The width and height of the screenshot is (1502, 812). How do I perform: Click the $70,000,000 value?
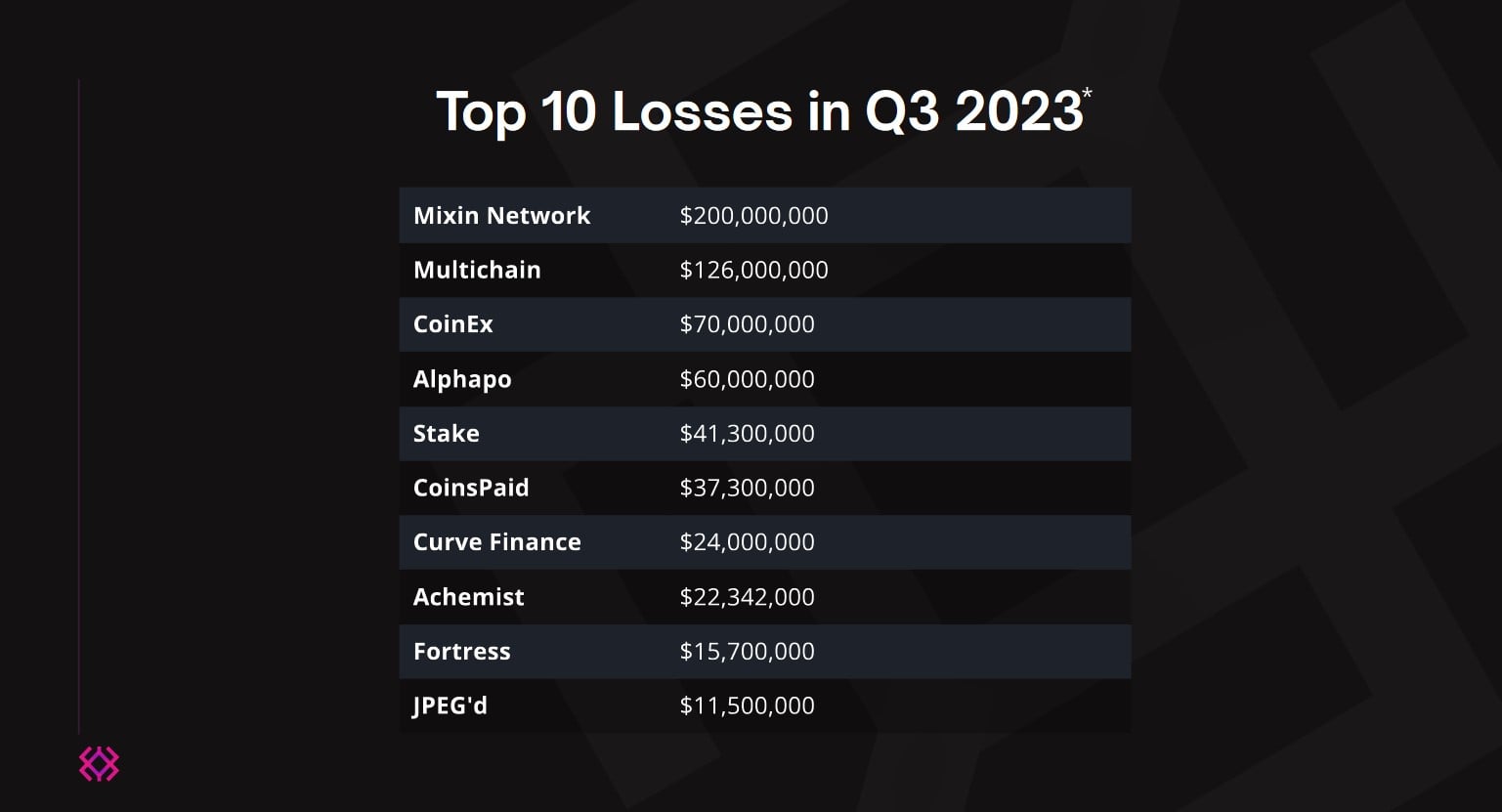tap(747, 324)
